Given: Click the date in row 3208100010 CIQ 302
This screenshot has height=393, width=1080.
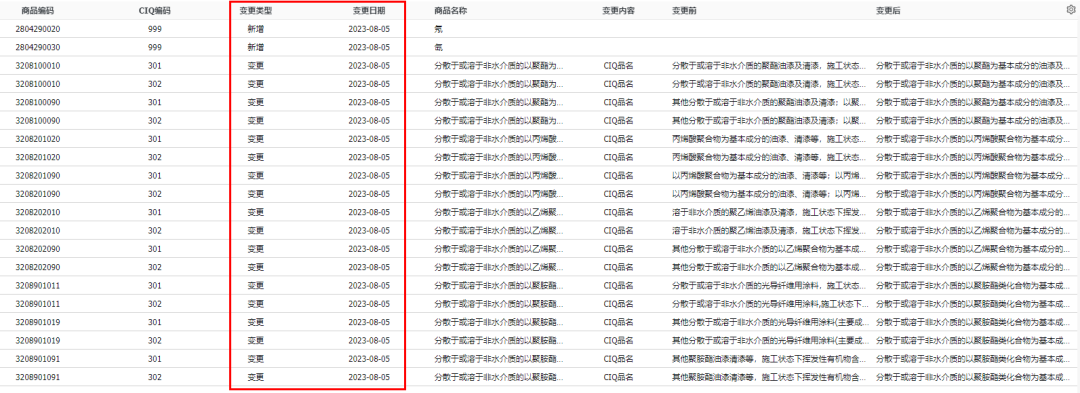Looking at the screenshot, I should [369, 84].
